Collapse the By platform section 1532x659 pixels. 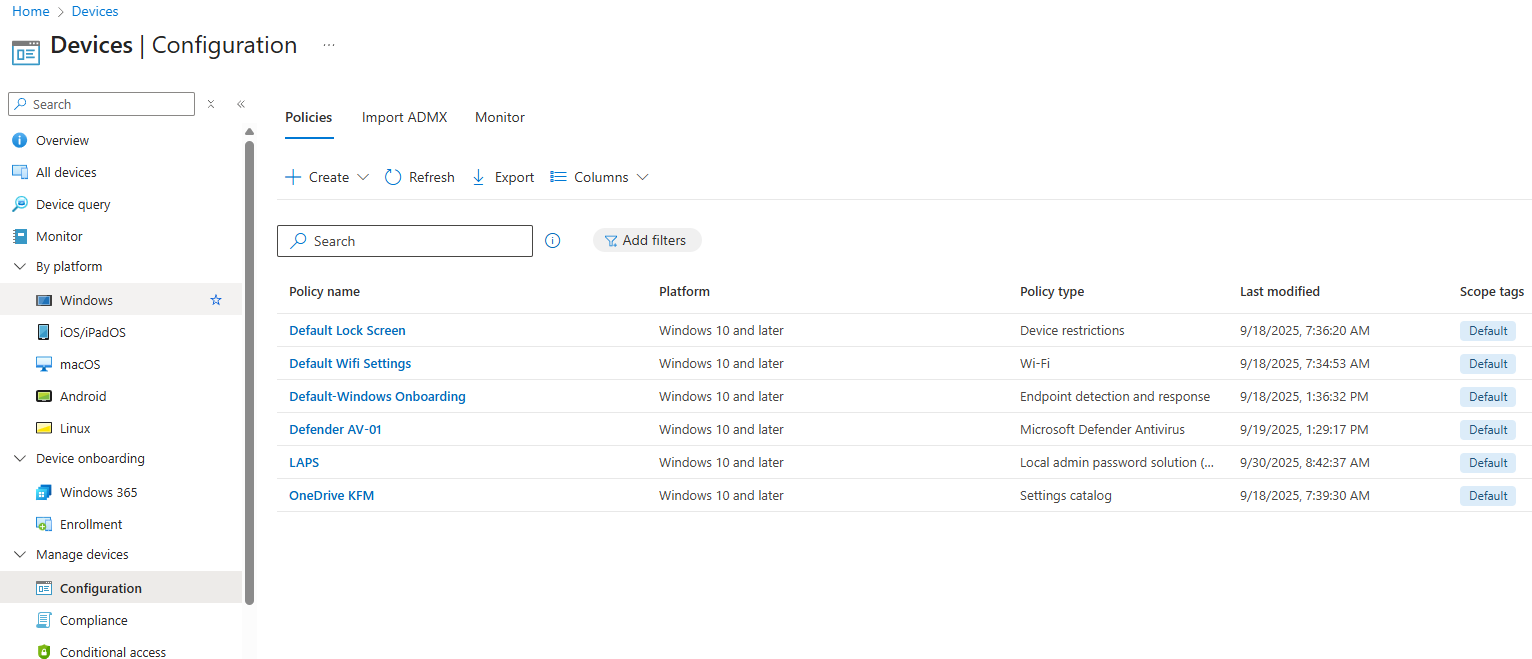(x=20, y=267)
